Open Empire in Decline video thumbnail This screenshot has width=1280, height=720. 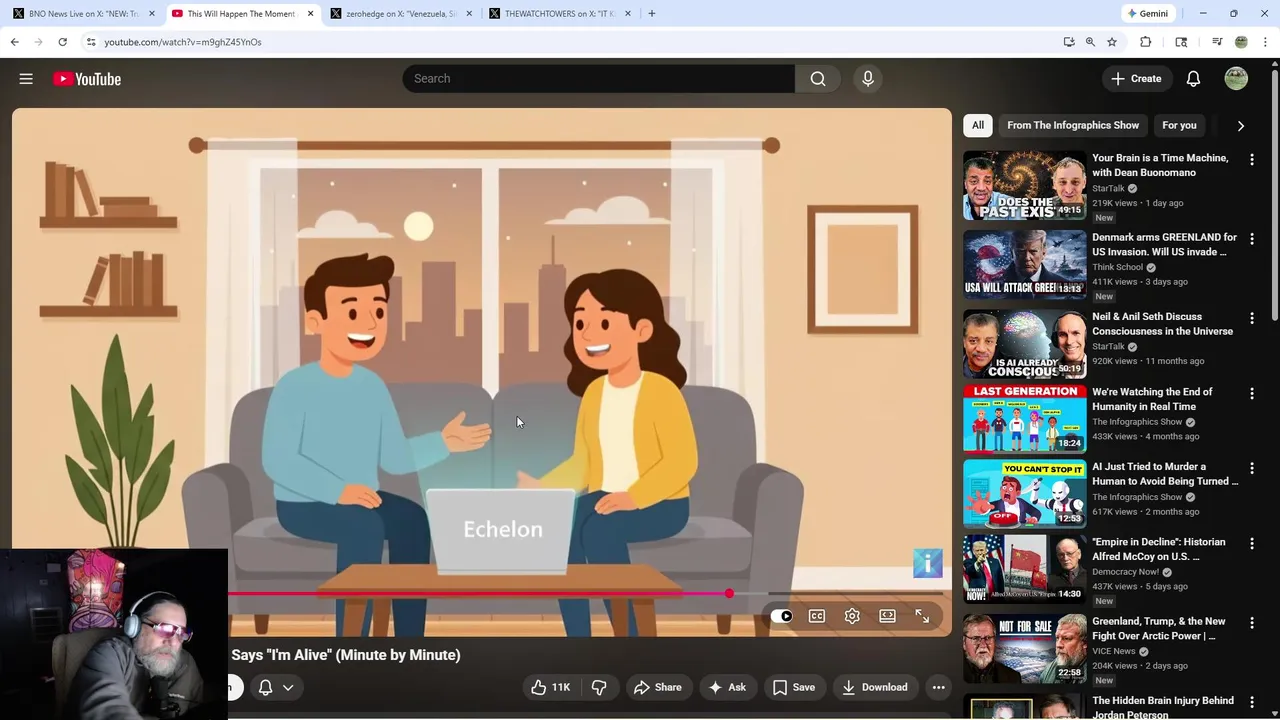1024,569
